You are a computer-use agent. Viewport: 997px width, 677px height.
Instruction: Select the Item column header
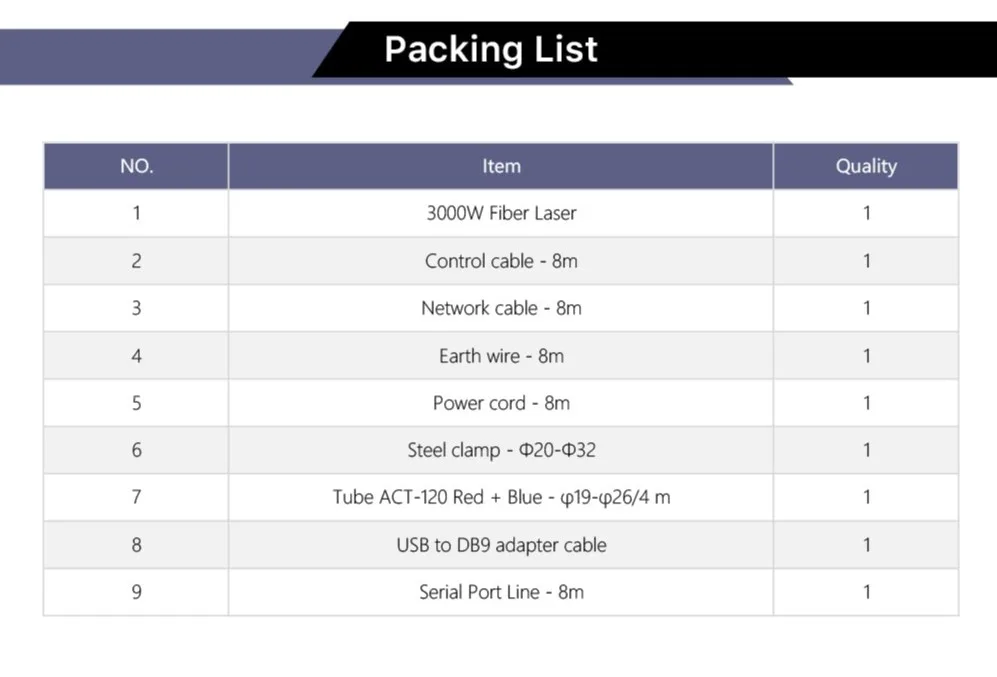tap(501, 166)
